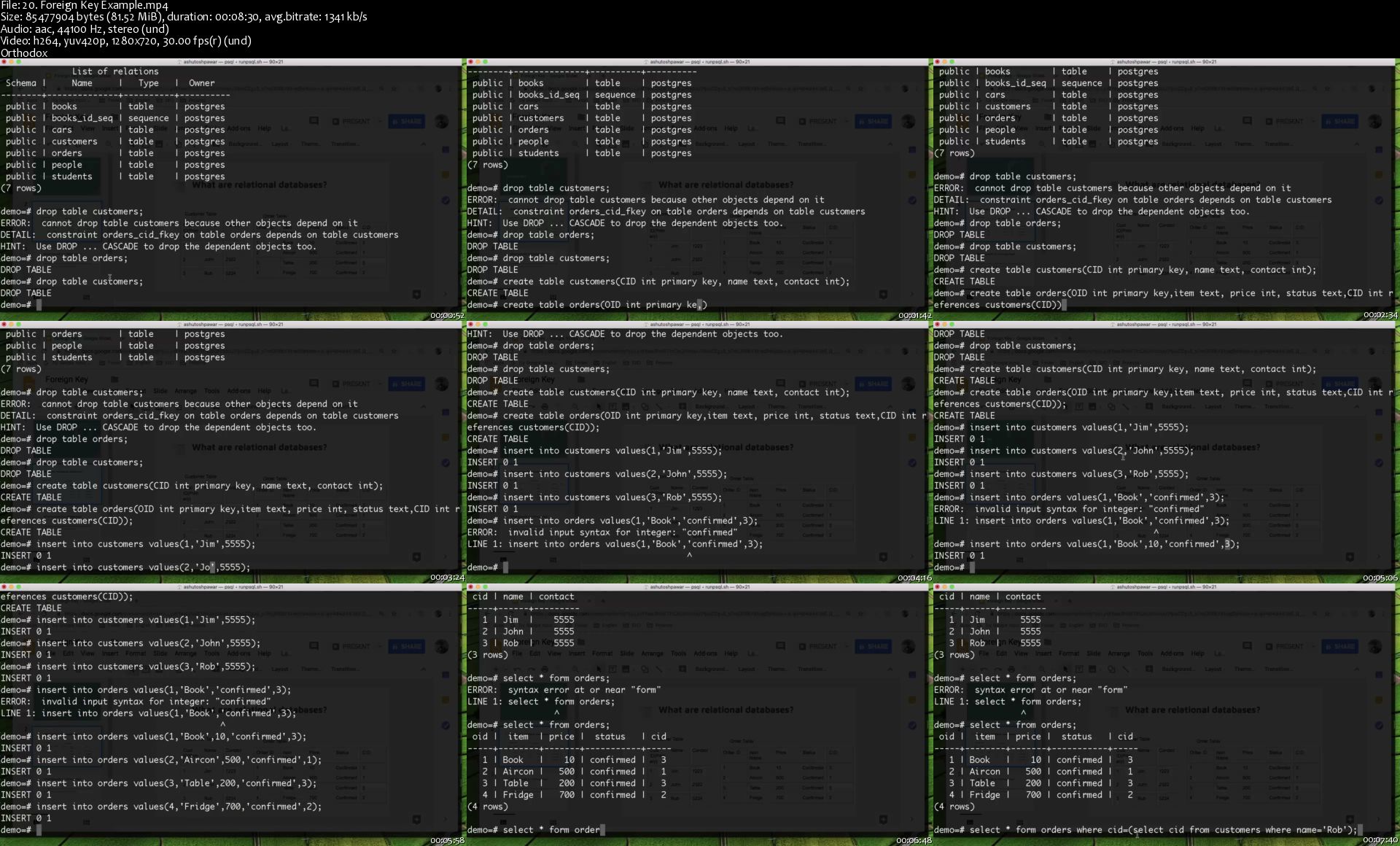
Task: Click the blue SHARE button in 00:06:48 frame
Action: pos(874,646)
